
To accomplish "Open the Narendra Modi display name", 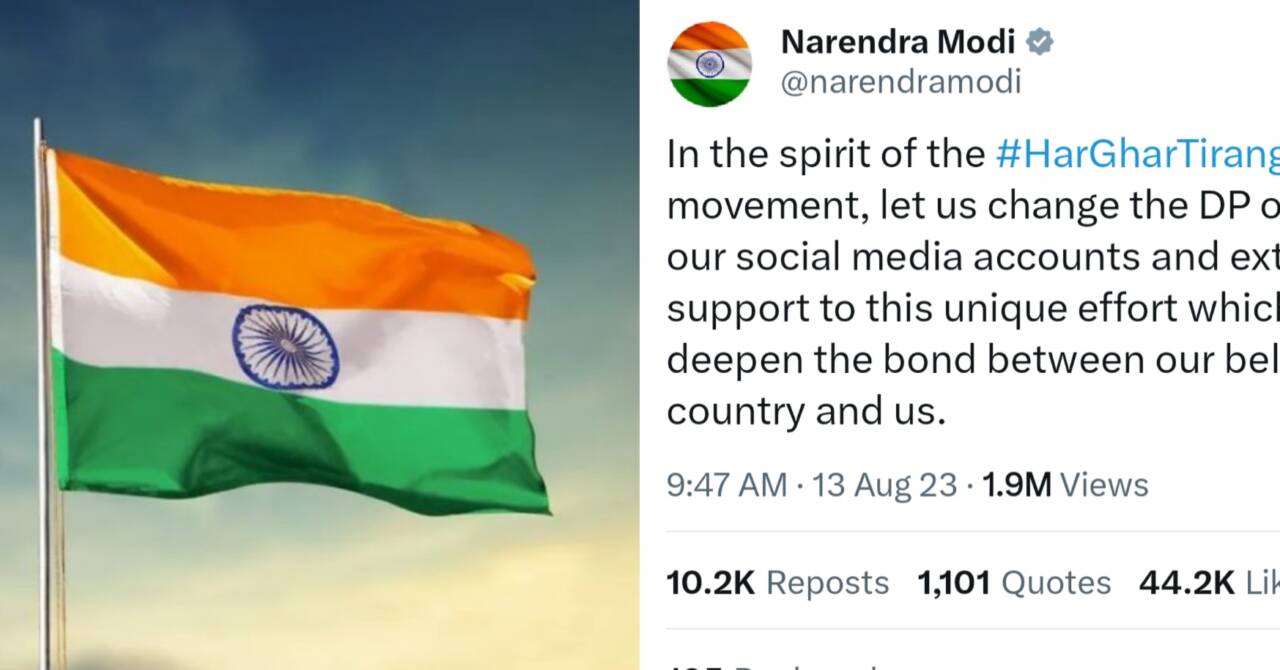I will pos(897,42).
